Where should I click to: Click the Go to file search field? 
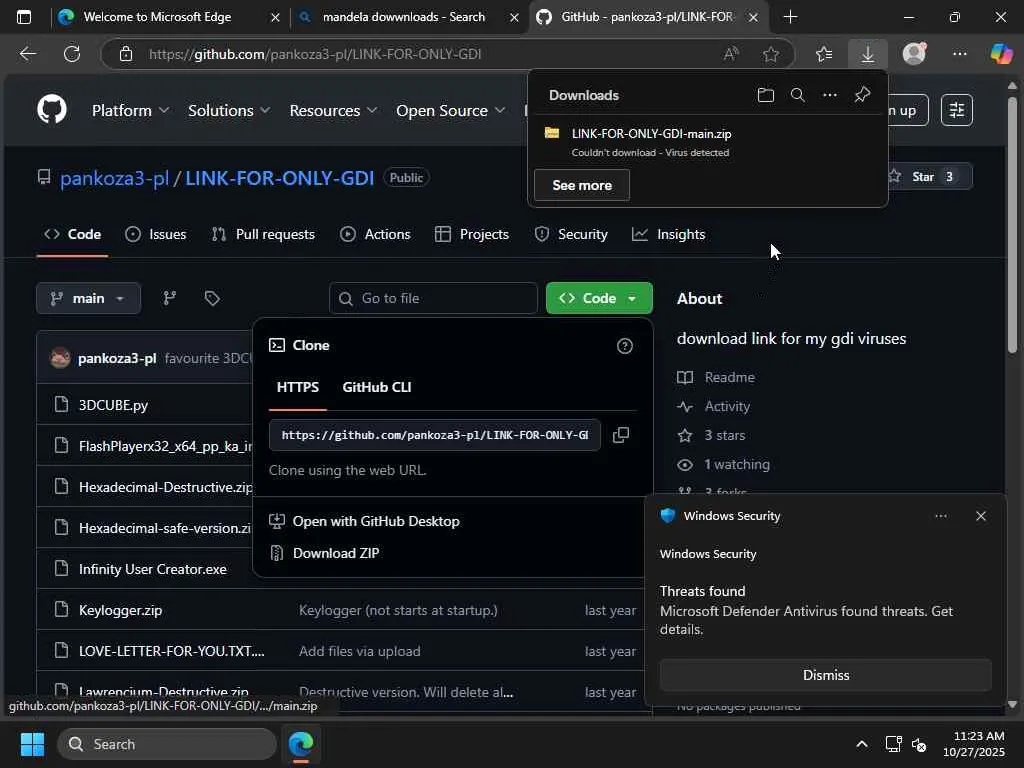(x=434, y=298)
